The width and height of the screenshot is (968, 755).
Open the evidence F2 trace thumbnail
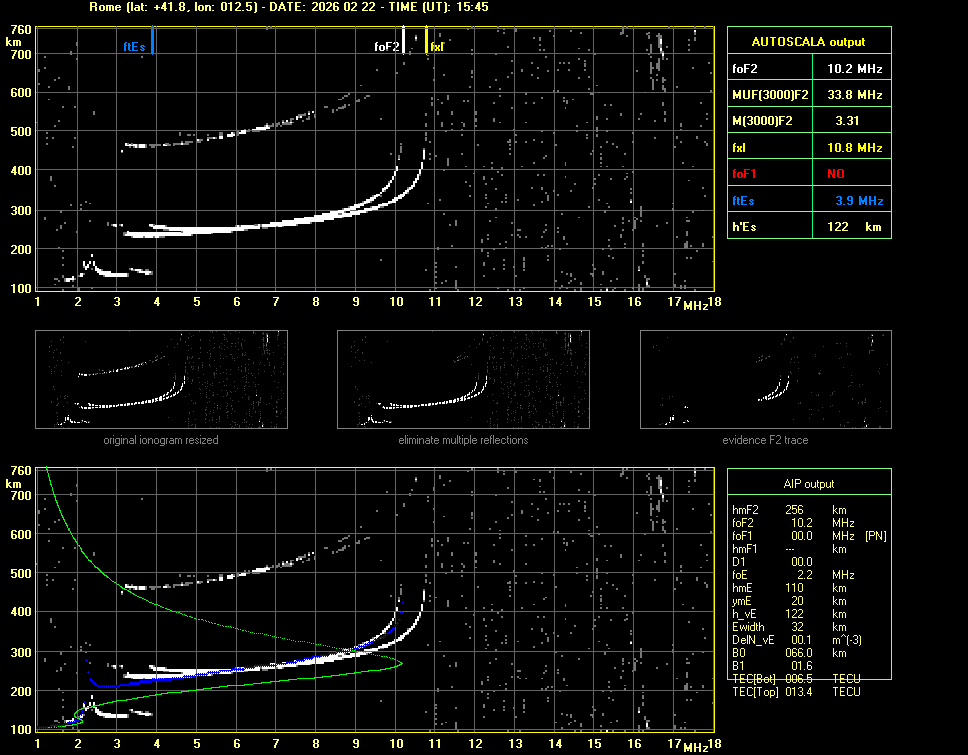pyautogui.click(x=765, y=379)
